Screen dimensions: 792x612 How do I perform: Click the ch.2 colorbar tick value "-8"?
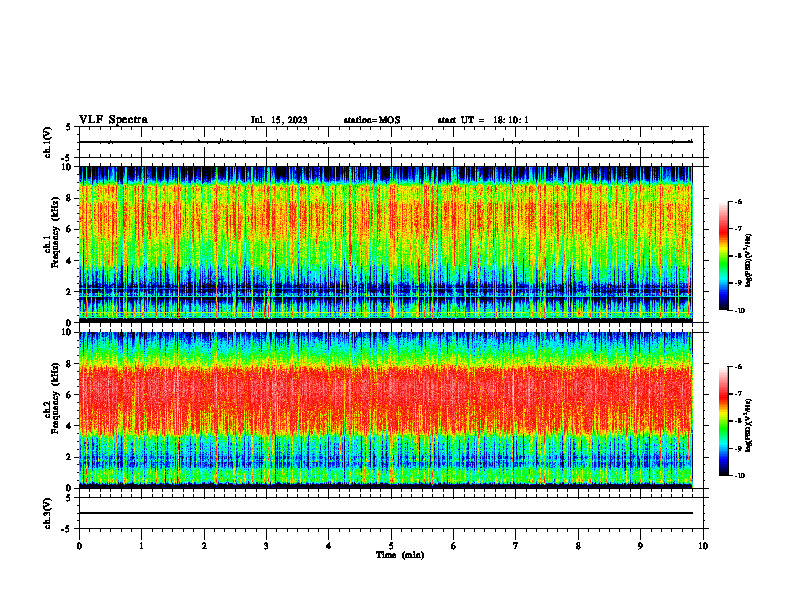[x=738, y=421]
